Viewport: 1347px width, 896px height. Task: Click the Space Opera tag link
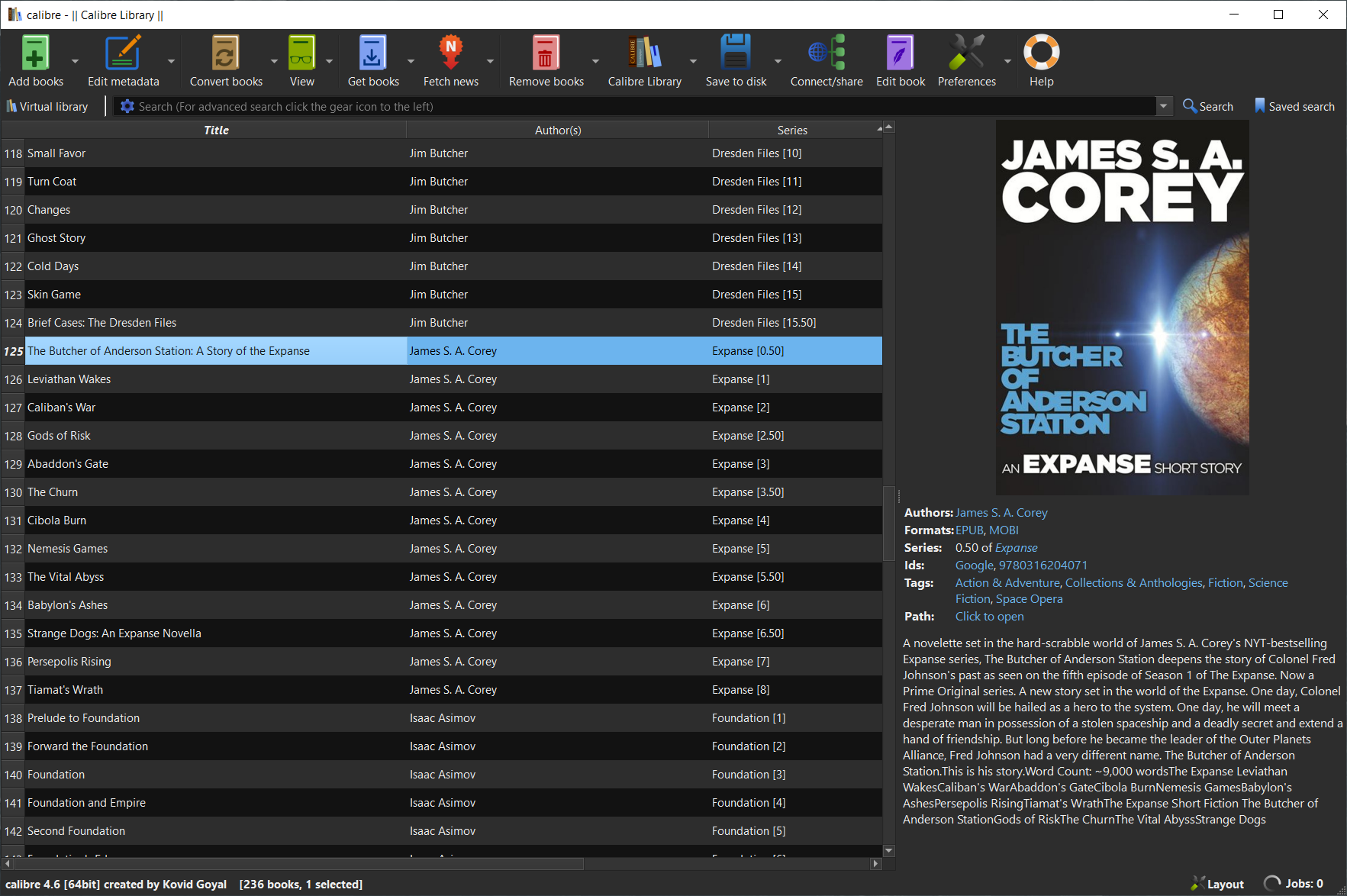(x=1029, y=599)
